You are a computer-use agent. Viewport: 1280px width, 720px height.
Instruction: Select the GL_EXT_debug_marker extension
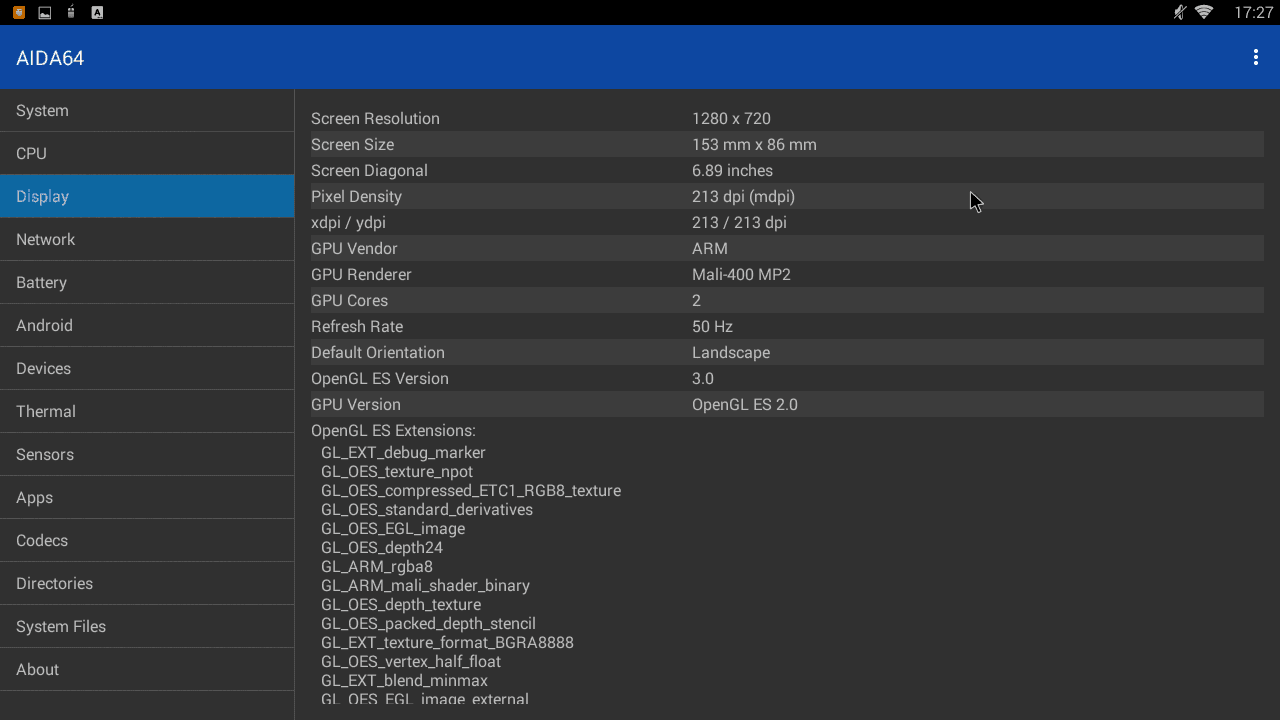(403, 453)
